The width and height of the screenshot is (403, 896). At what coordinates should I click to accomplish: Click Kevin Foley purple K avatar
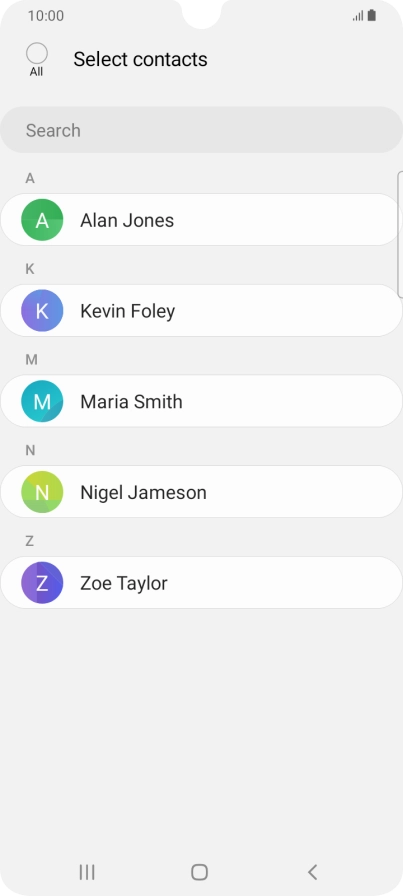[x=42, y=311]
